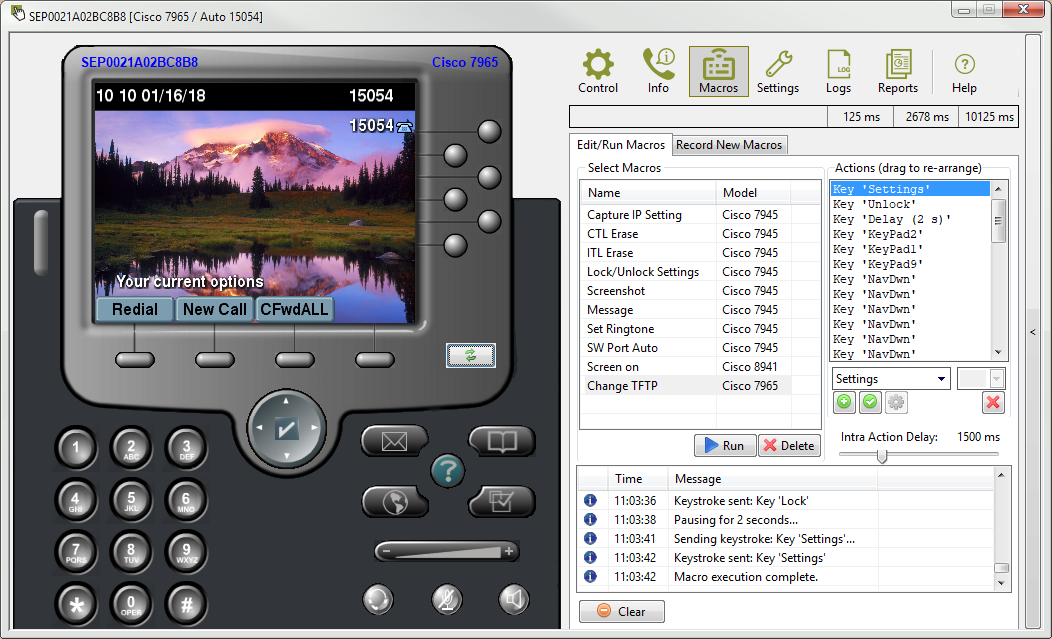Sort macros by Name column header
The image size is (1052, 639).
click(x=648, y=193)
